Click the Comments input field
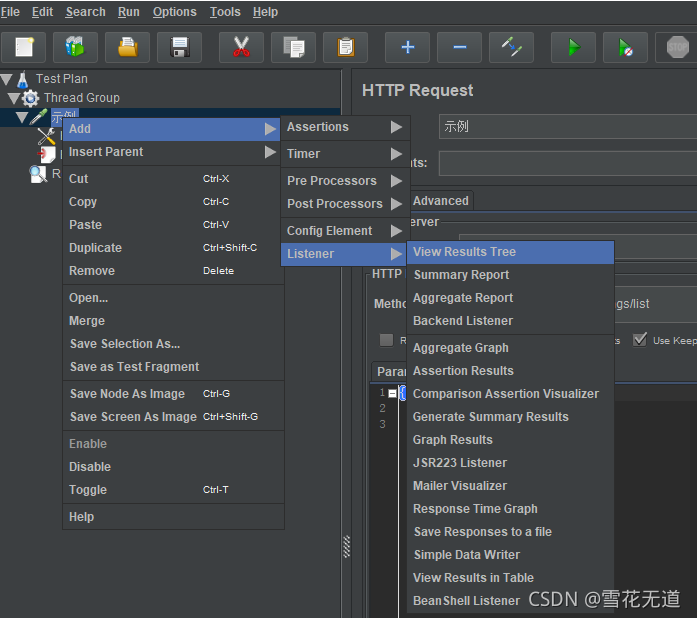Image resolution: width=697 pixels, height=618 pixels. pyautogui.click(x=568, y=163)
